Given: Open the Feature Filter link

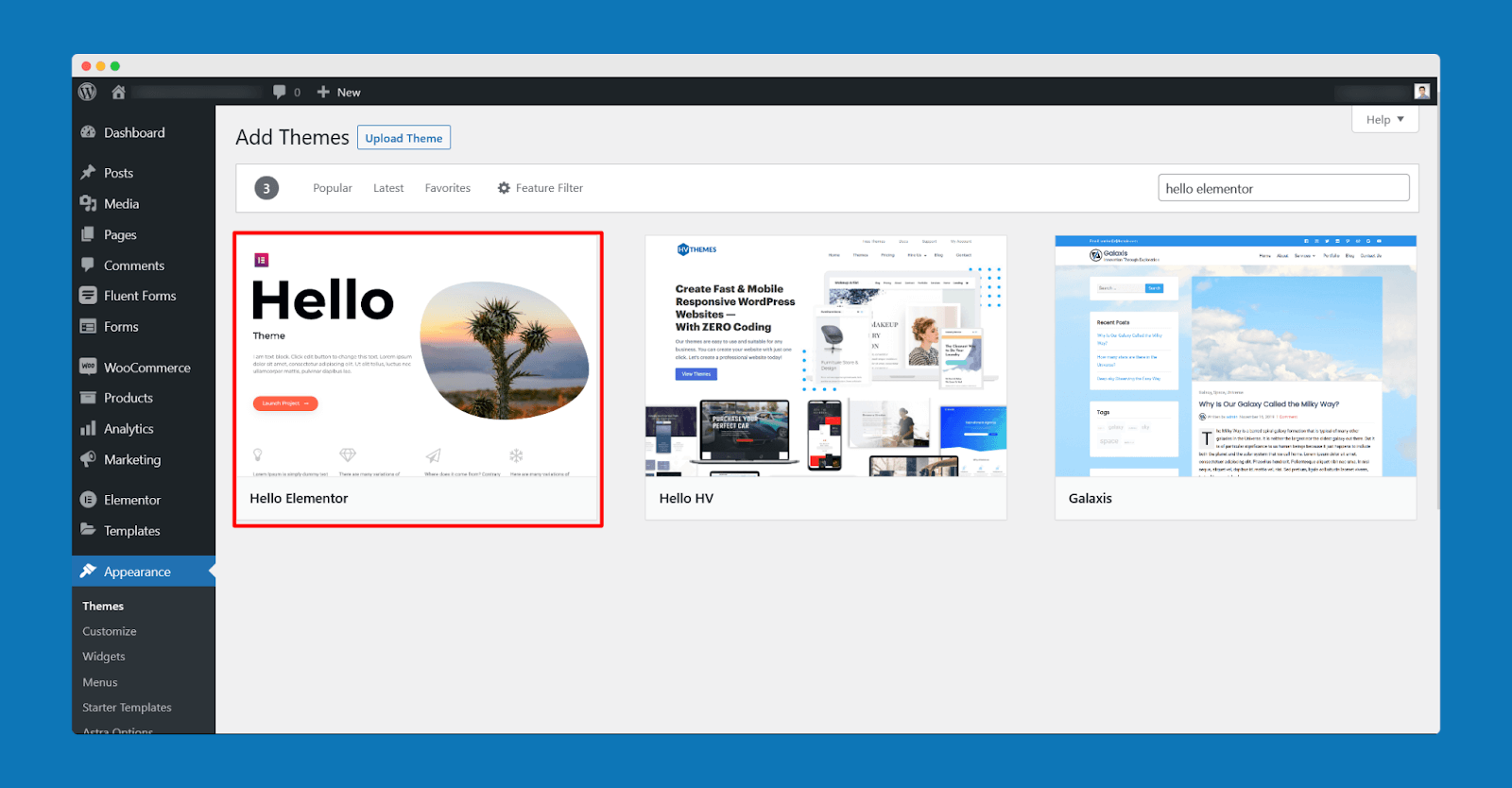Looking at the screenshot, I should point(541,188).
